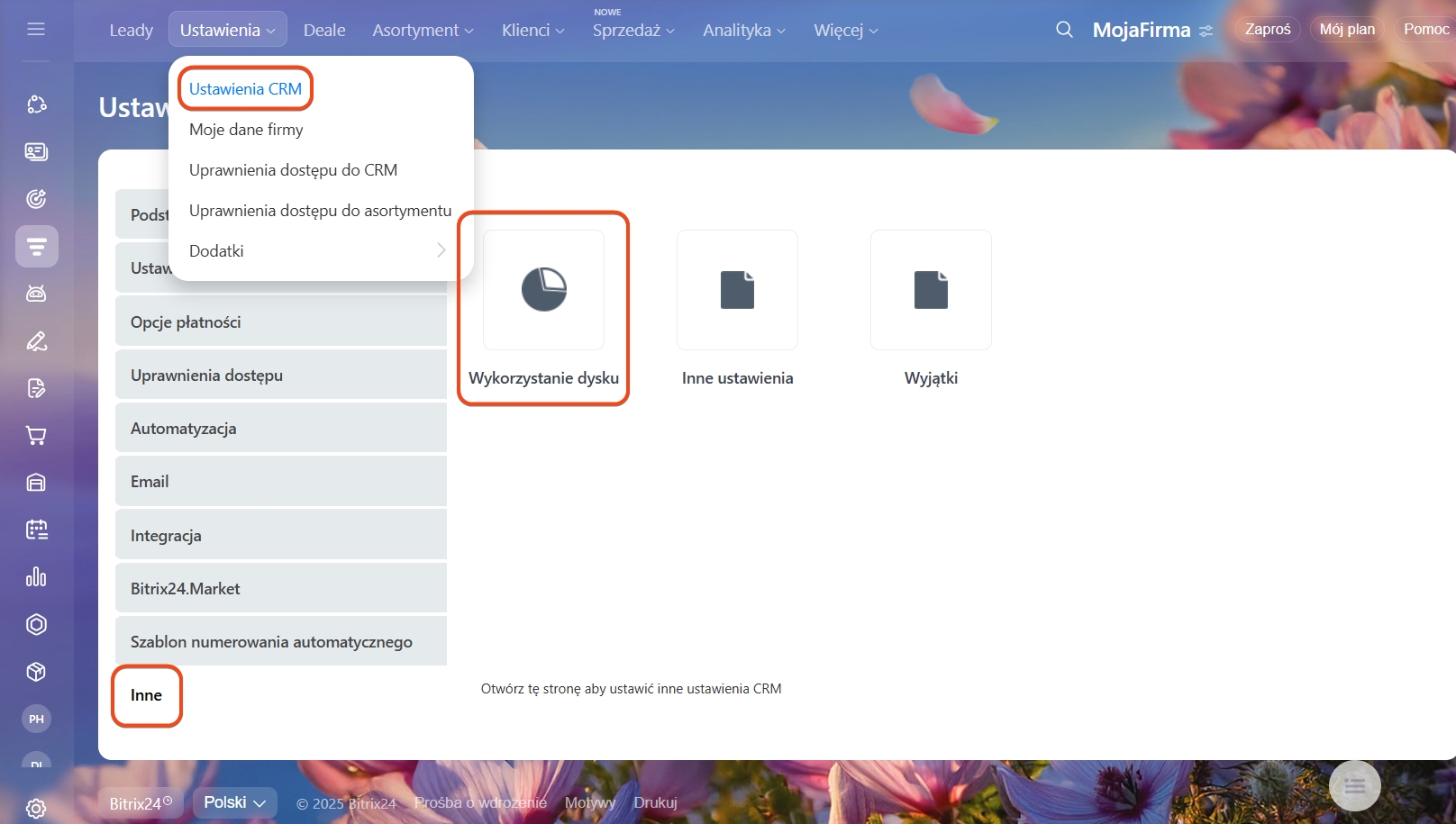Open the hamburger menu in the sidebar
This screenshot has height=824, width=1456.
(x=36, y=29)
